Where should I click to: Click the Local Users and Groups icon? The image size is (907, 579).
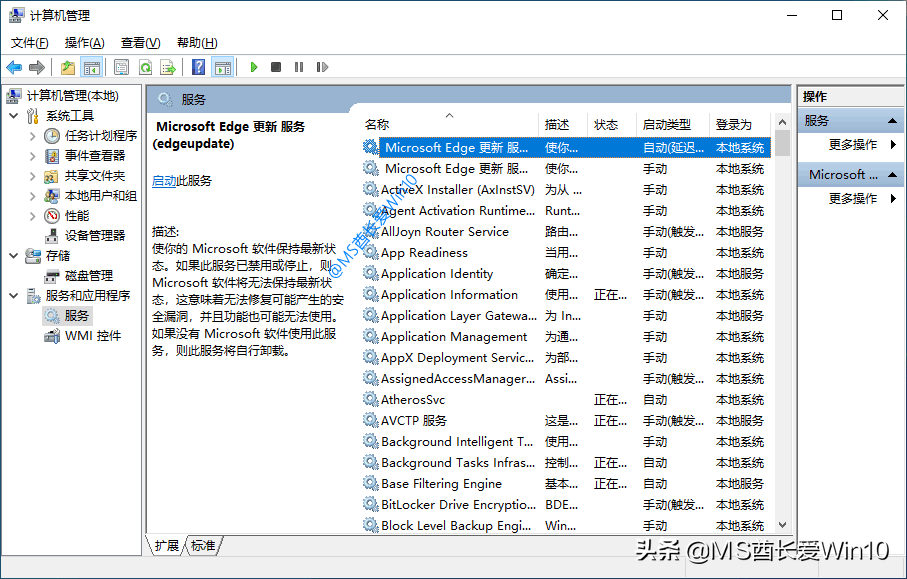tap(52, 196)
